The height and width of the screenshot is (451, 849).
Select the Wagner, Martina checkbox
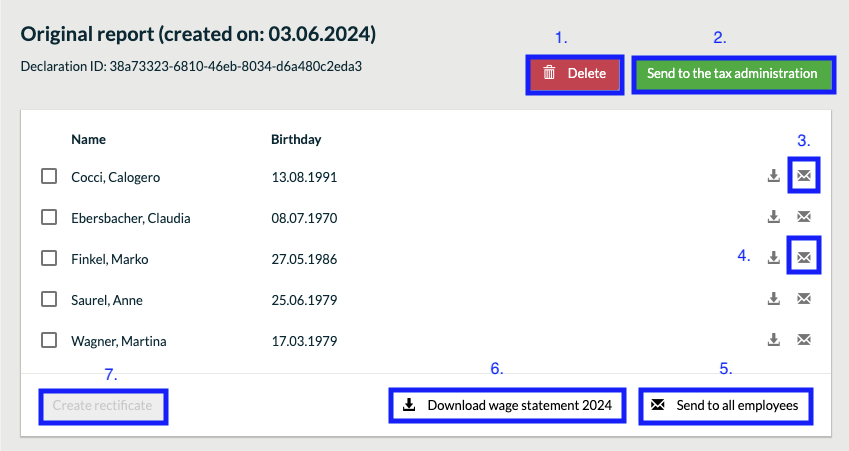point(49,340)
